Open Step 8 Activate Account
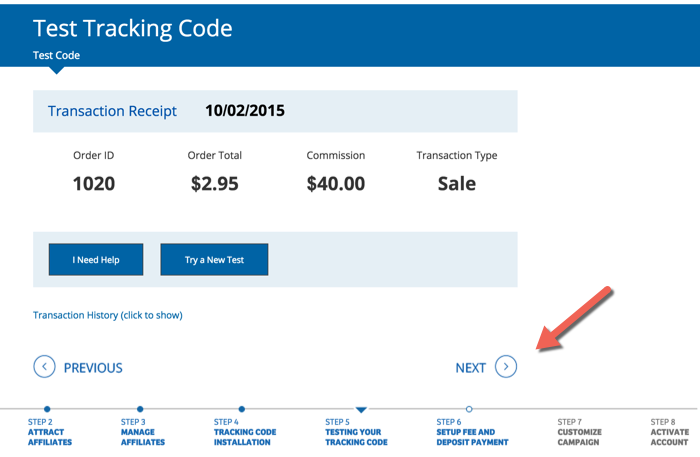This screenshot has height=457, width=700. pyautogui.click(x=669, y=432)
